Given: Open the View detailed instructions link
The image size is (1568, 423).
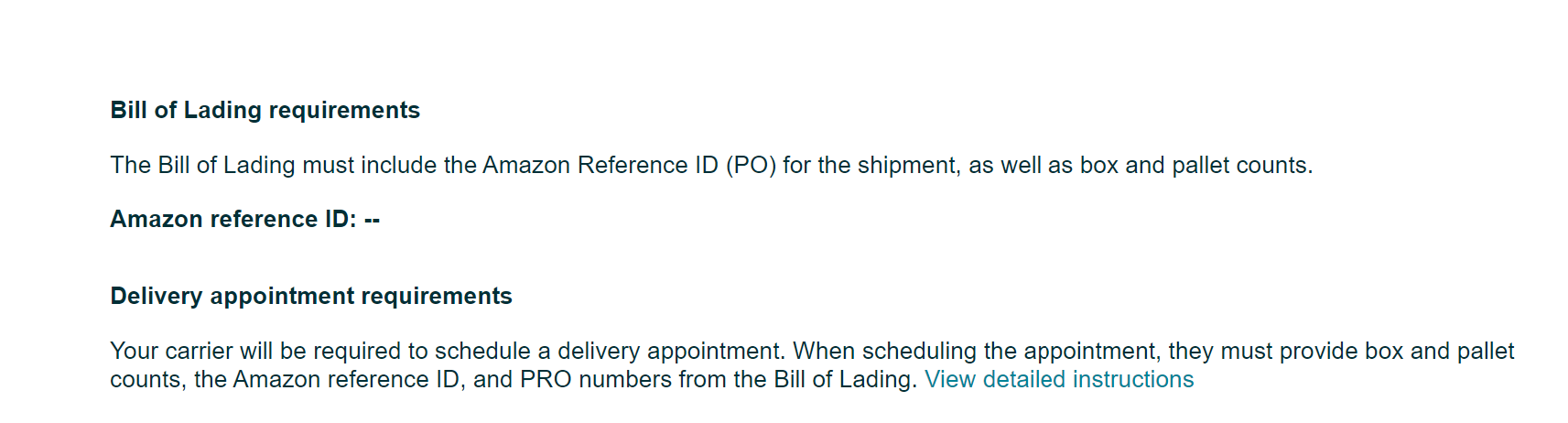Looking at the screenshot, I should (x=1059, y=379).
